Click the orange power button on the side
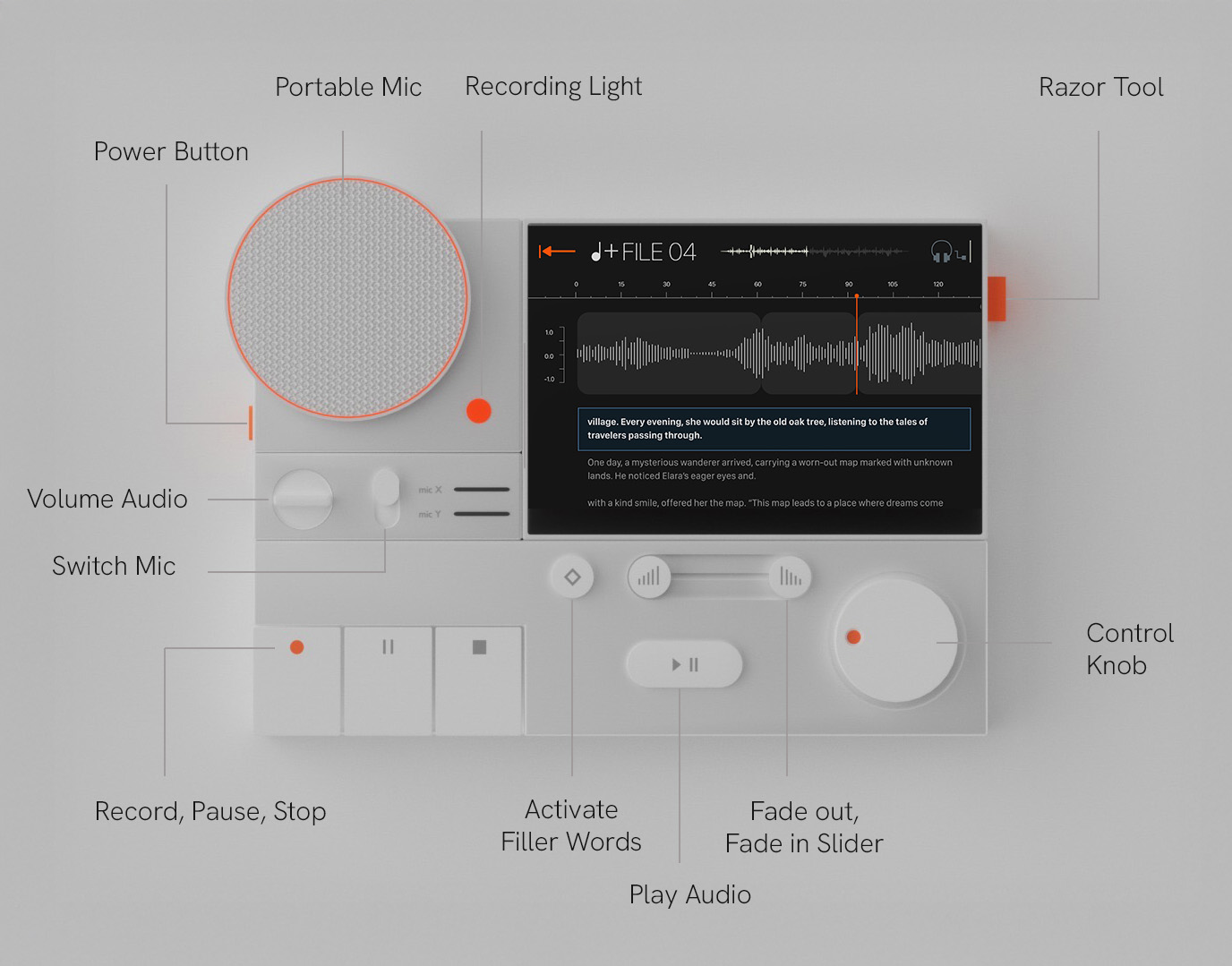 coord(251,422)
